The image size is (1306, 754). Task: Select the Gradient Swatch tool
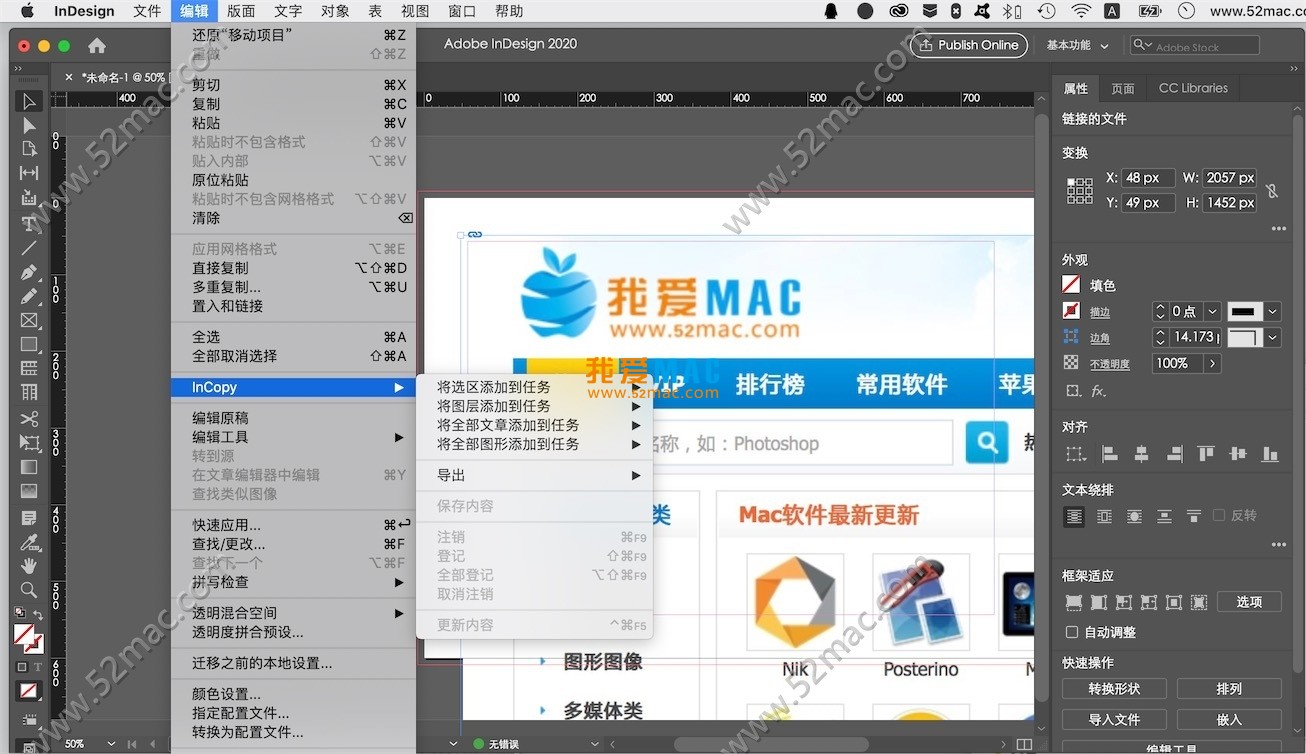29,467
